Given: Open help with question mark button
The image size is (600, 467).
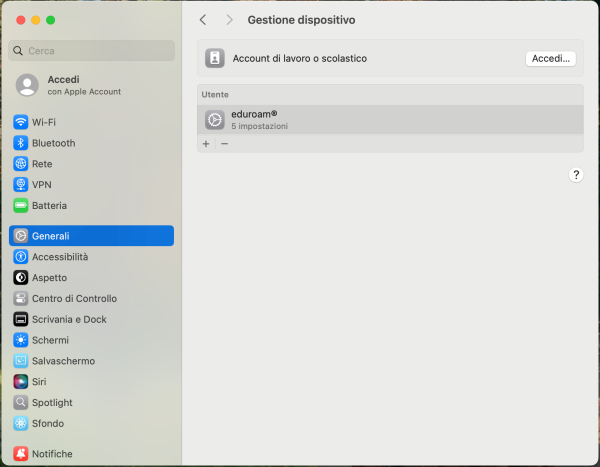Looking at the screenshot, I should pos(576,175).
